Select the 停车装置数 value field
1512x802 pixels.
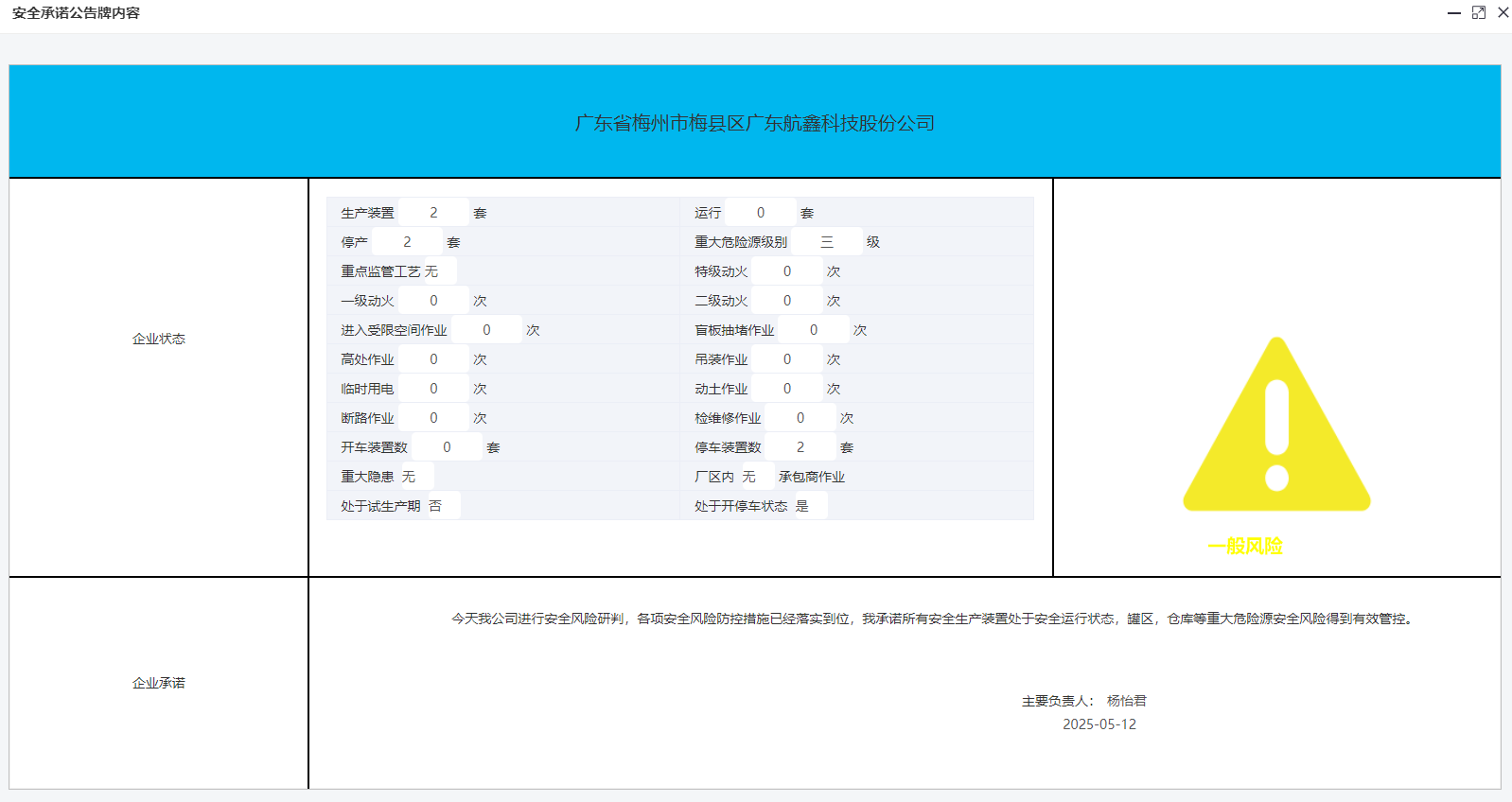pyautogui.click(x=800, y=447)
